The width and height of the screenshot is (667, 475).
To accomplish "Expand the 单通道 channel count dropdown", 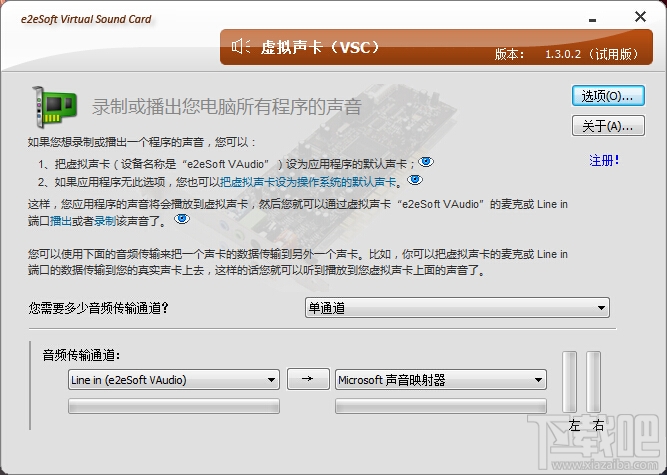I will tap(457, 308).
